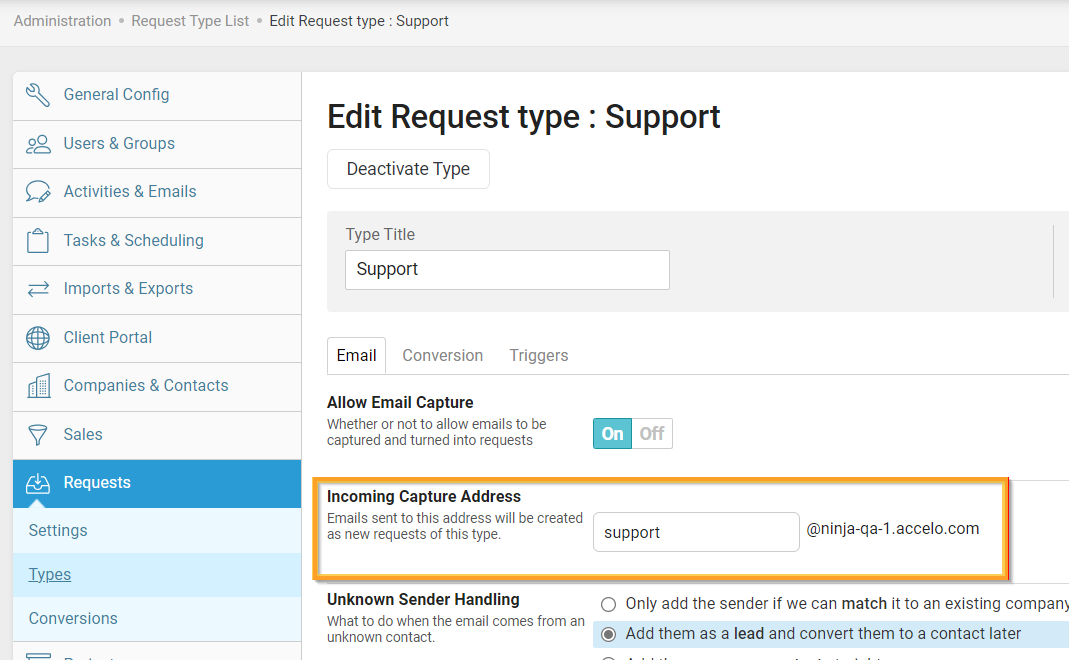Screen dimensions: 1069x660
Task: Click into the Type Title text field
Action: pyautogui.click(x=507, y=270)
